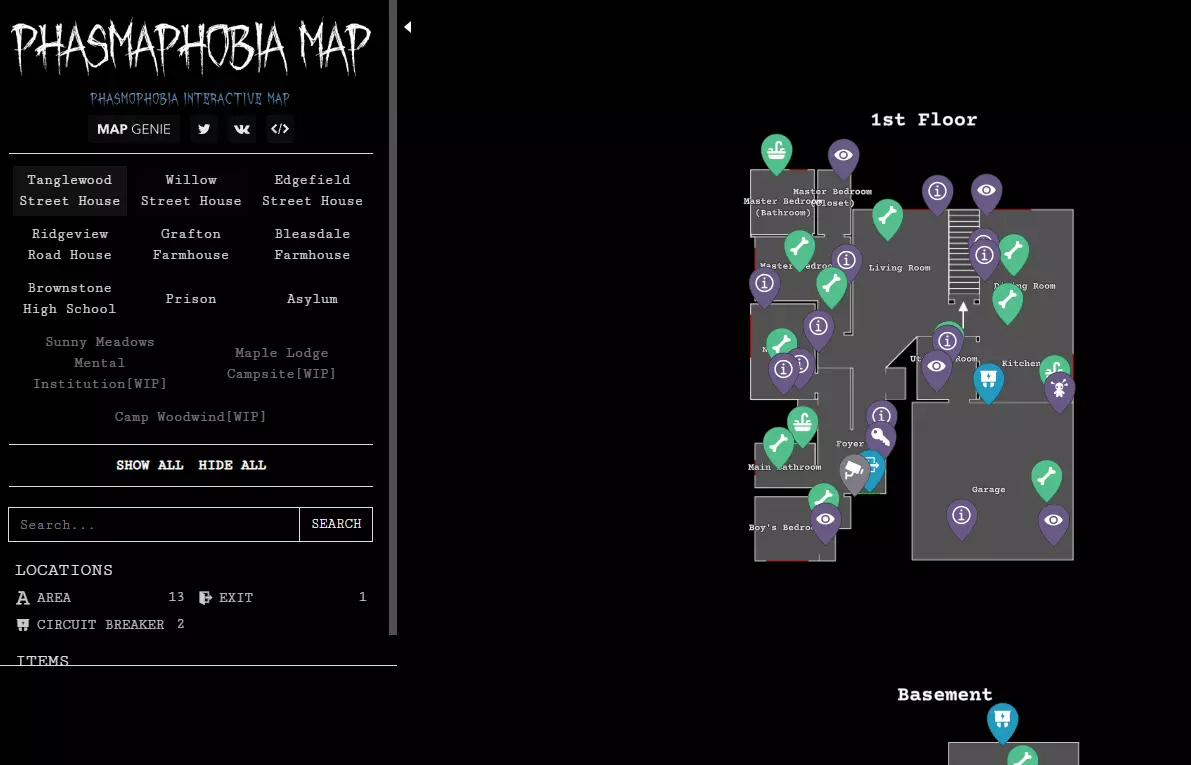
Task: Click the 'Basement' heading text
Action: (x=945, y=694)
